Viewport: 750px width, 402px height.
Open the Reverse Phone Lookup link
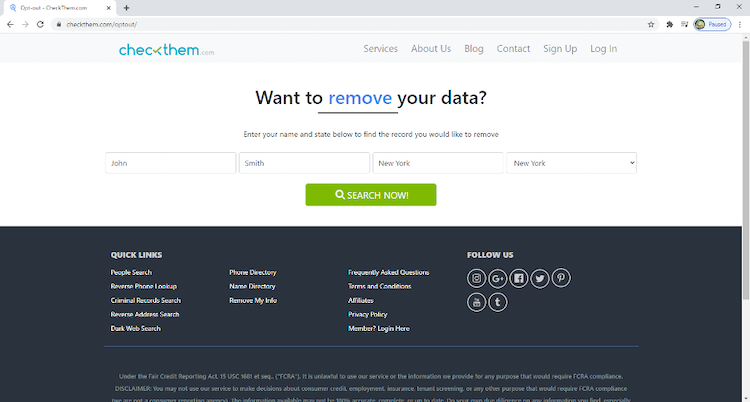click(x=143, y=286)
